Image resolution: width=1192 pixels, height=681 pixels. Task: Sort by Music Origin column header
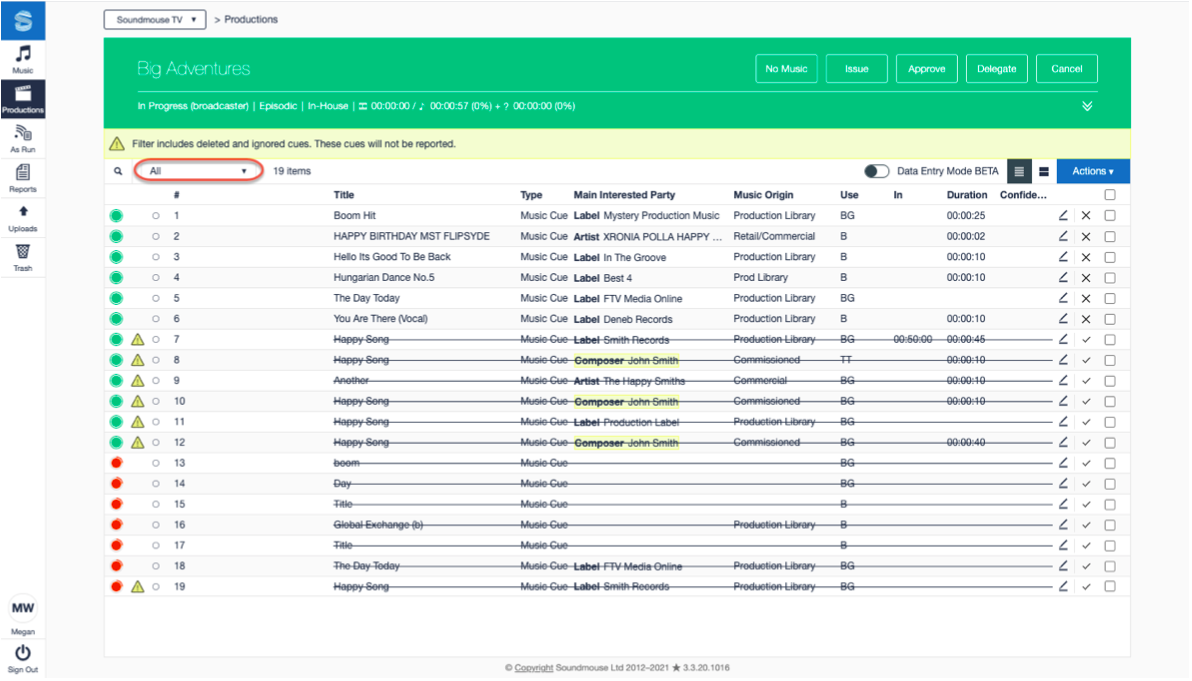pyautogui.click(x=763, y=195)
